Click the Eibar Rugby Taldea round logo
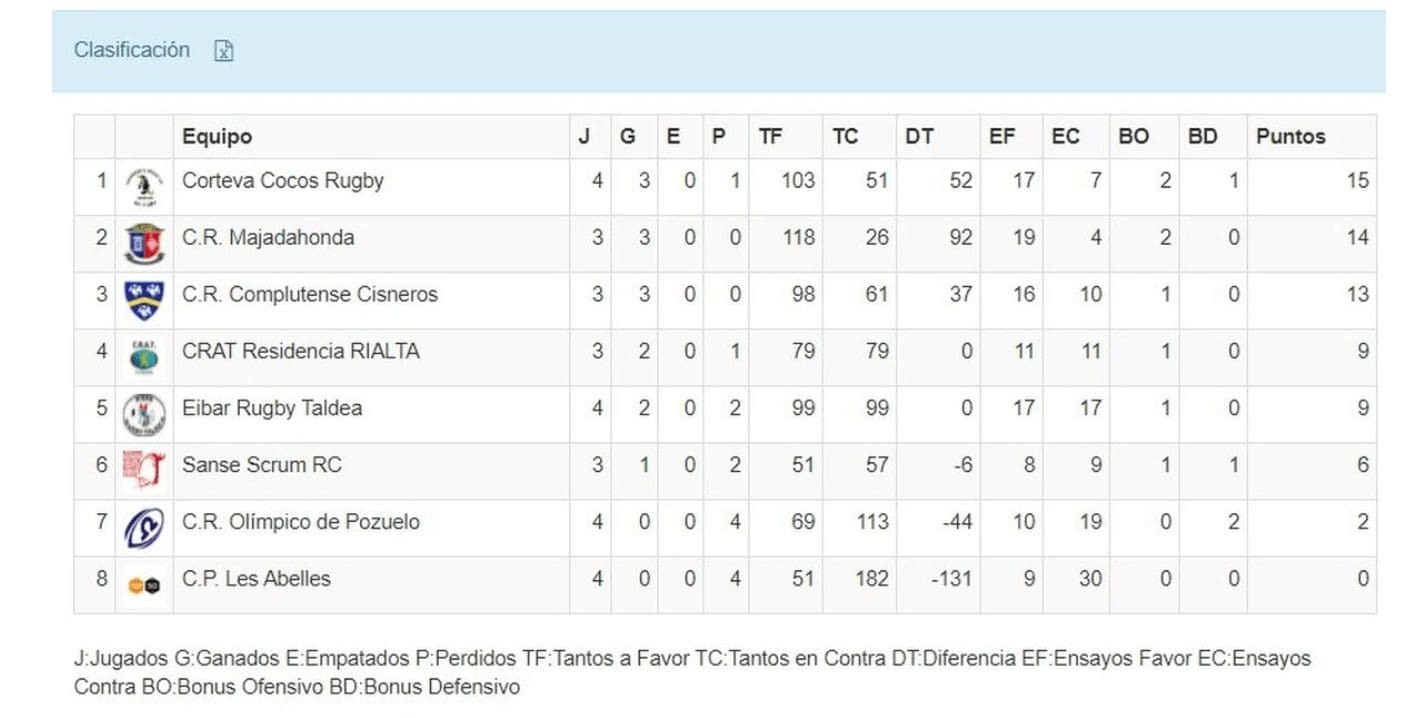This screenshot has width=1402, height=718. tap(144, 414)
